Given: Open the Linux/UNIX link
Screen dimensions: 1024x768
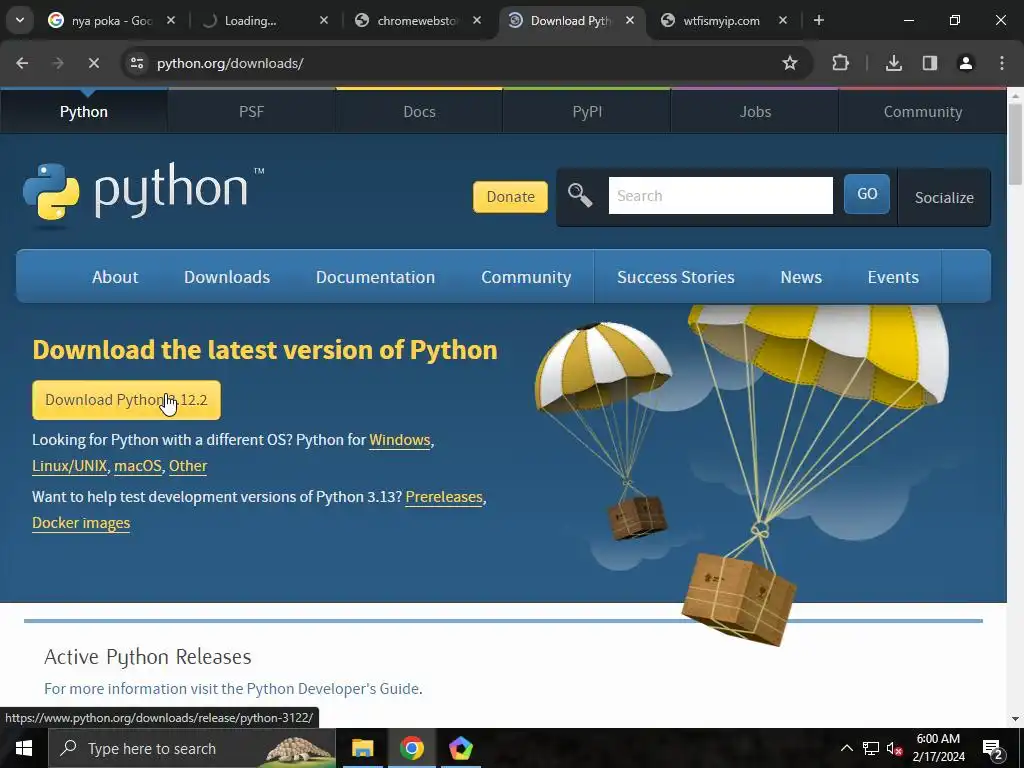Looking at the screenshot, I should [x=69, y=466].
